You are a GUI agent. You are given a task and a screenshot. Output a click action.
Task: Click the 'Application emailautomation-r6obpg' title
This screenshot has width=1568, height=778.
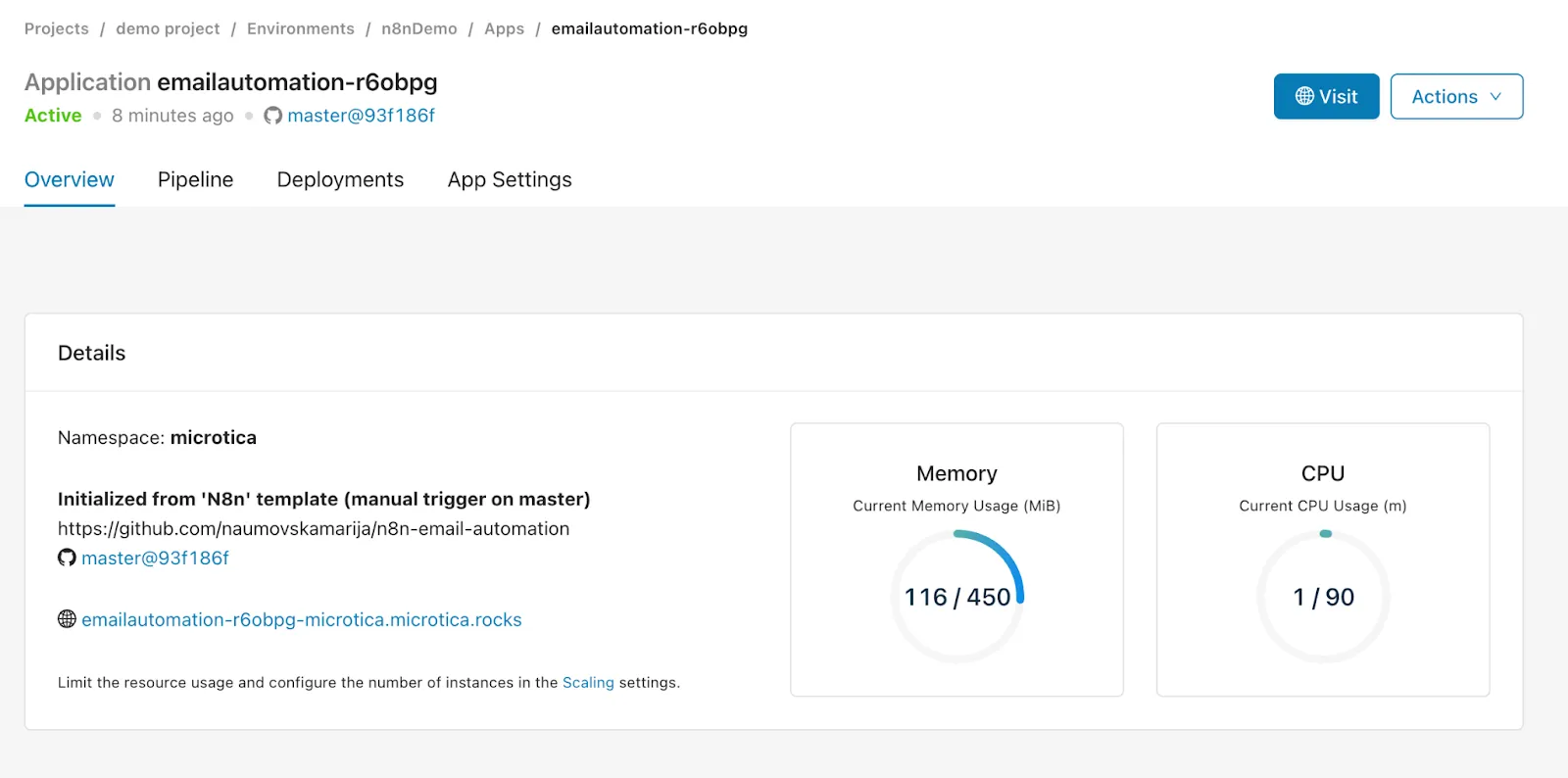tap(231, 82)
